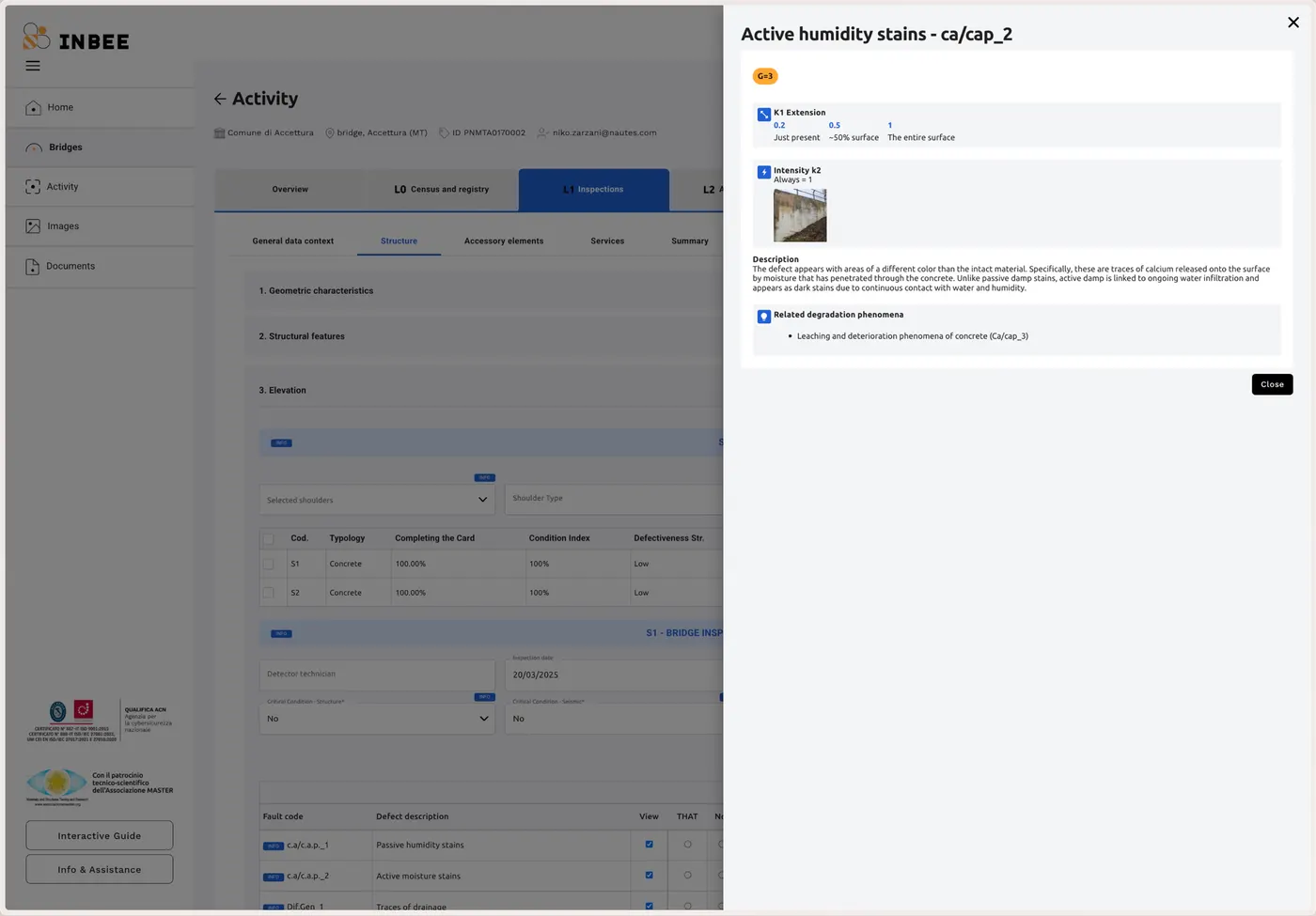The image size is (1316, 916).
Task: Open Info & Assistance
Action: [100, 870]
